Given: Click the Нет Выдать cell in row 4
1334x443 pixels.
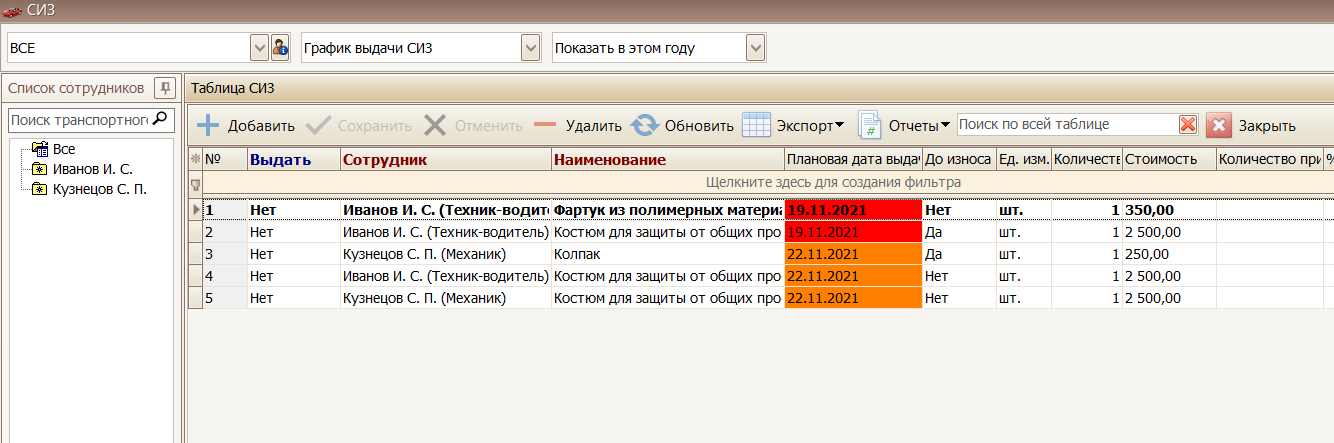Looking at the screenshot, I should tap(294, 276).
